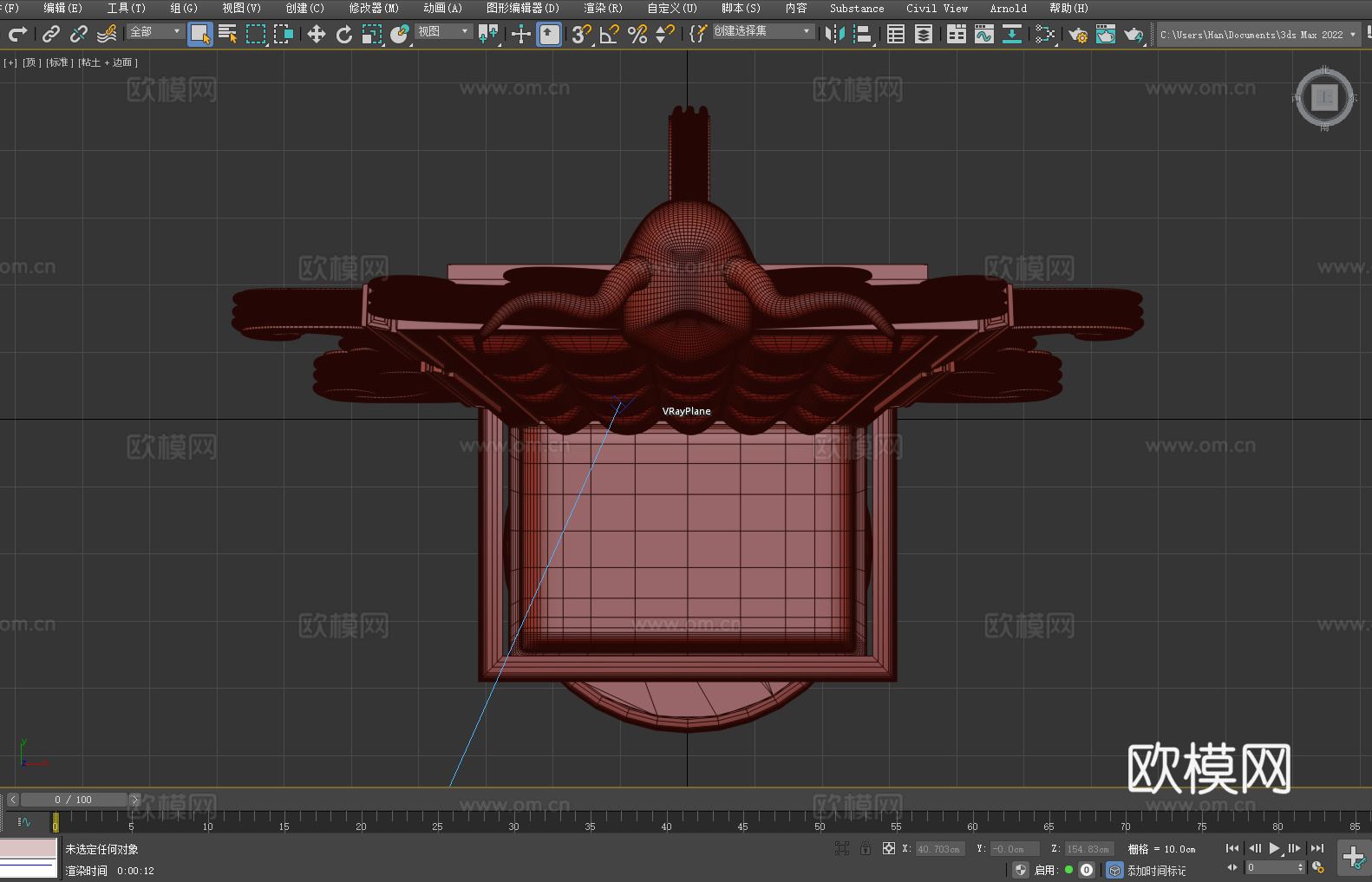Viewport: 1372px width, 882px height.
Task: Go to the end frame
Action: click(x=1317, y=848)
